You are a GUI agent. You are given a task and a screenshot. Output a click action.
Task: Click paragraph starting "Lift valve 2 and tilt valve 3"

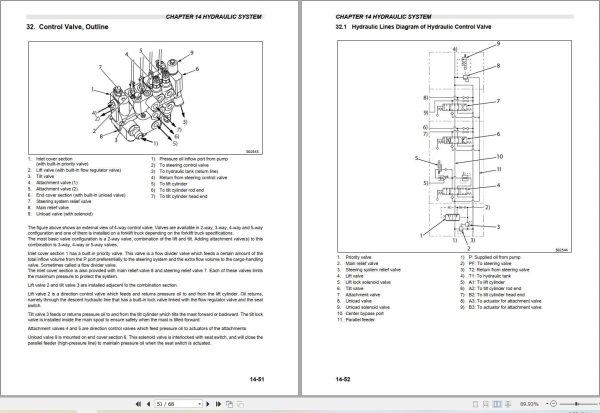click(103, 285)
